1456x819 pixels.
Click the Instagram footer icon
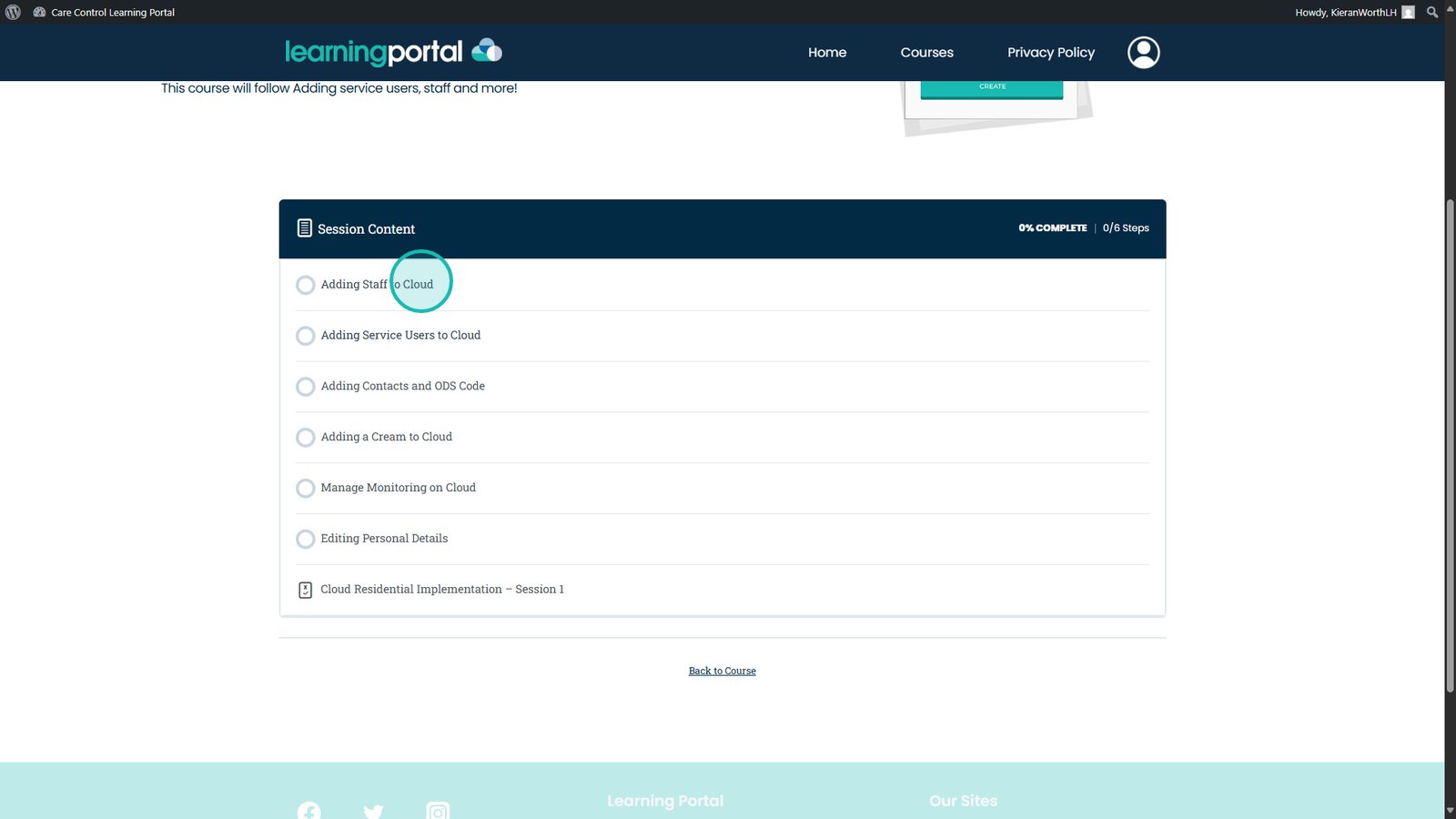438,811
